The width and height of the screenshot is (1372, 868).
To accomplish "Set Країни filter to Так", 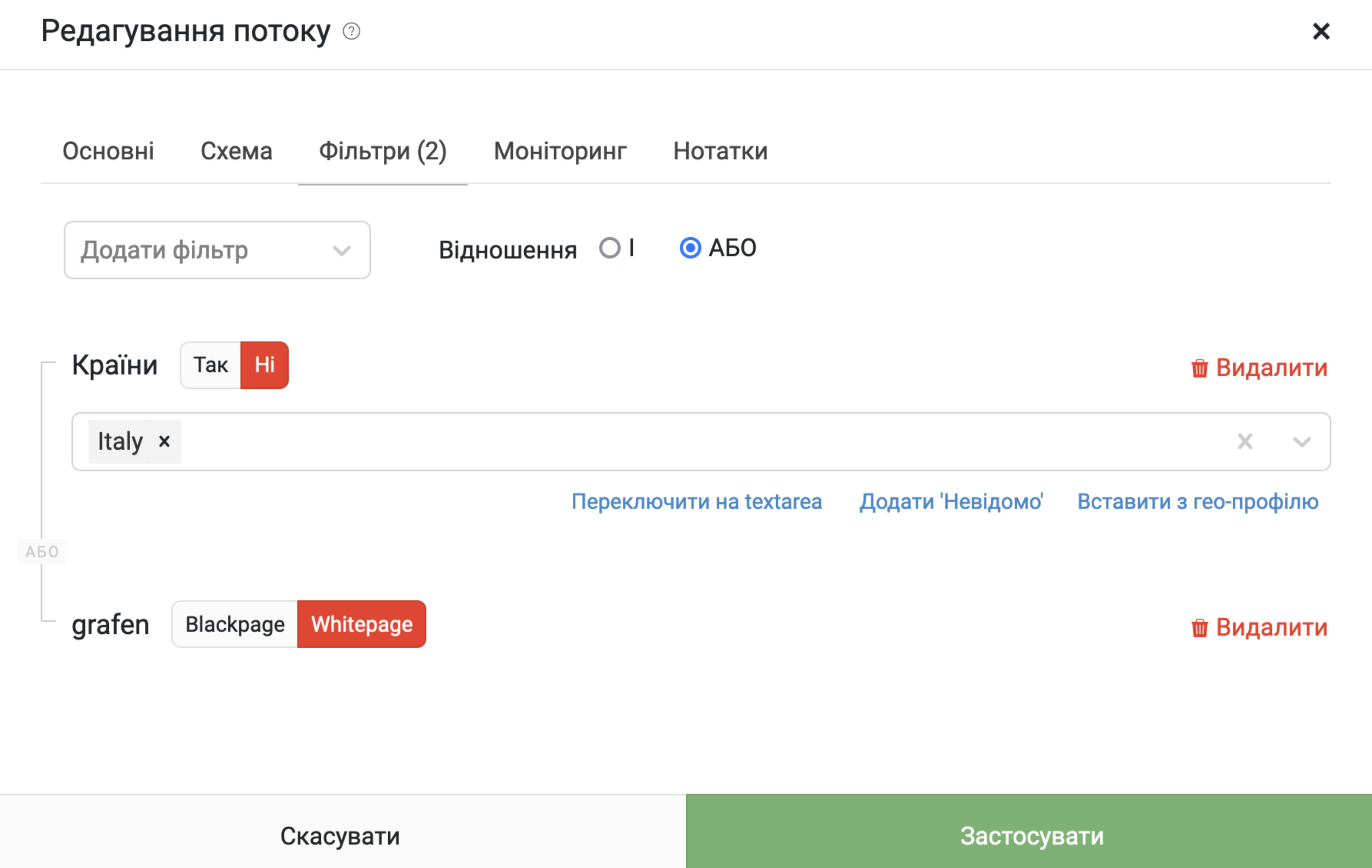I will point(211,365).
